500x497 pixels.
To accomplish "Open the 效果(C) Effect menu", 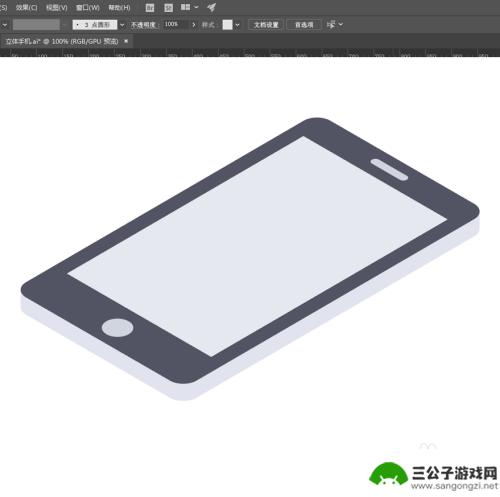I will (x=26, y=7).
